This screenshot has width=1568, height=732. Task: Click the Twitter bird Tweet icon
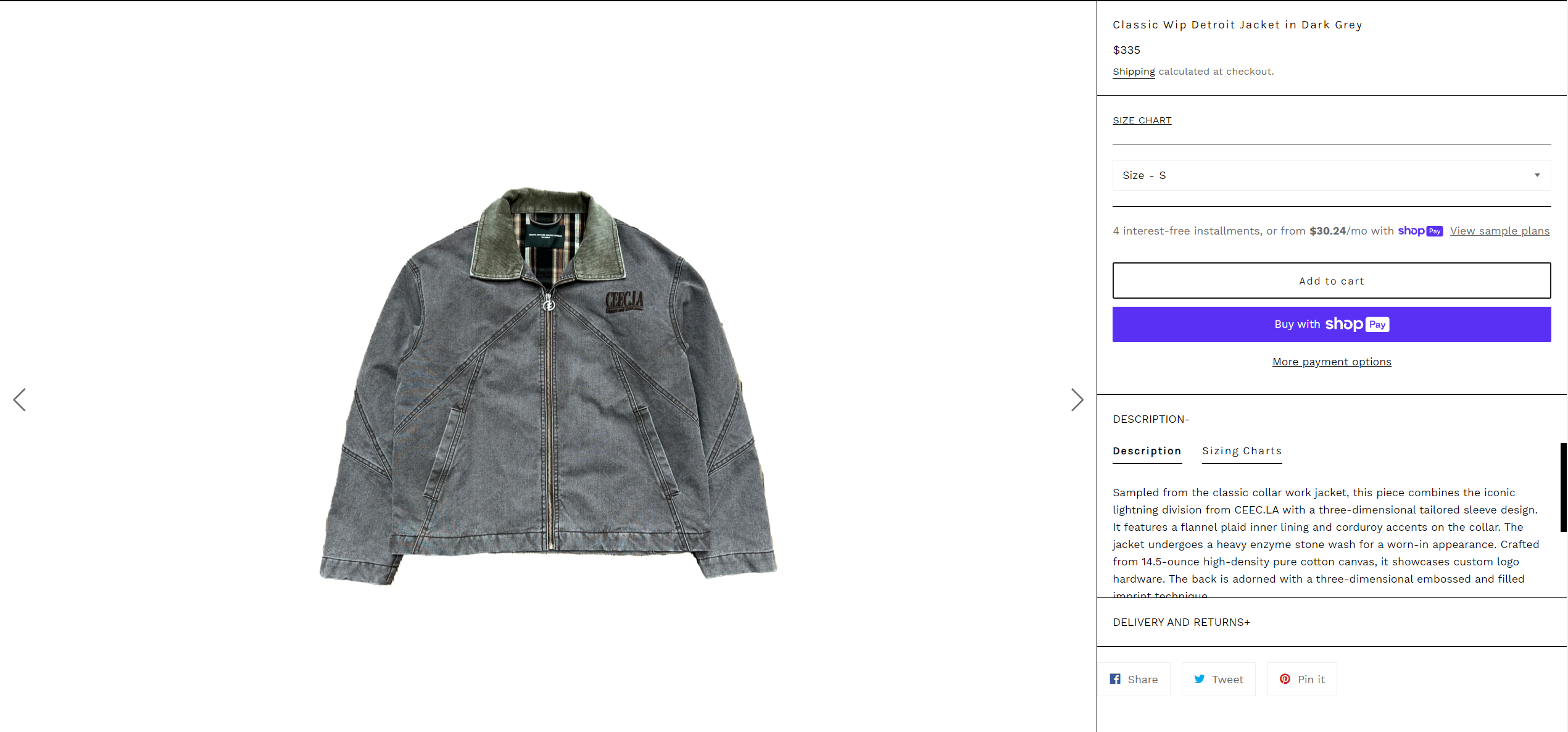pyautogui.click(x=1199, y=679)
